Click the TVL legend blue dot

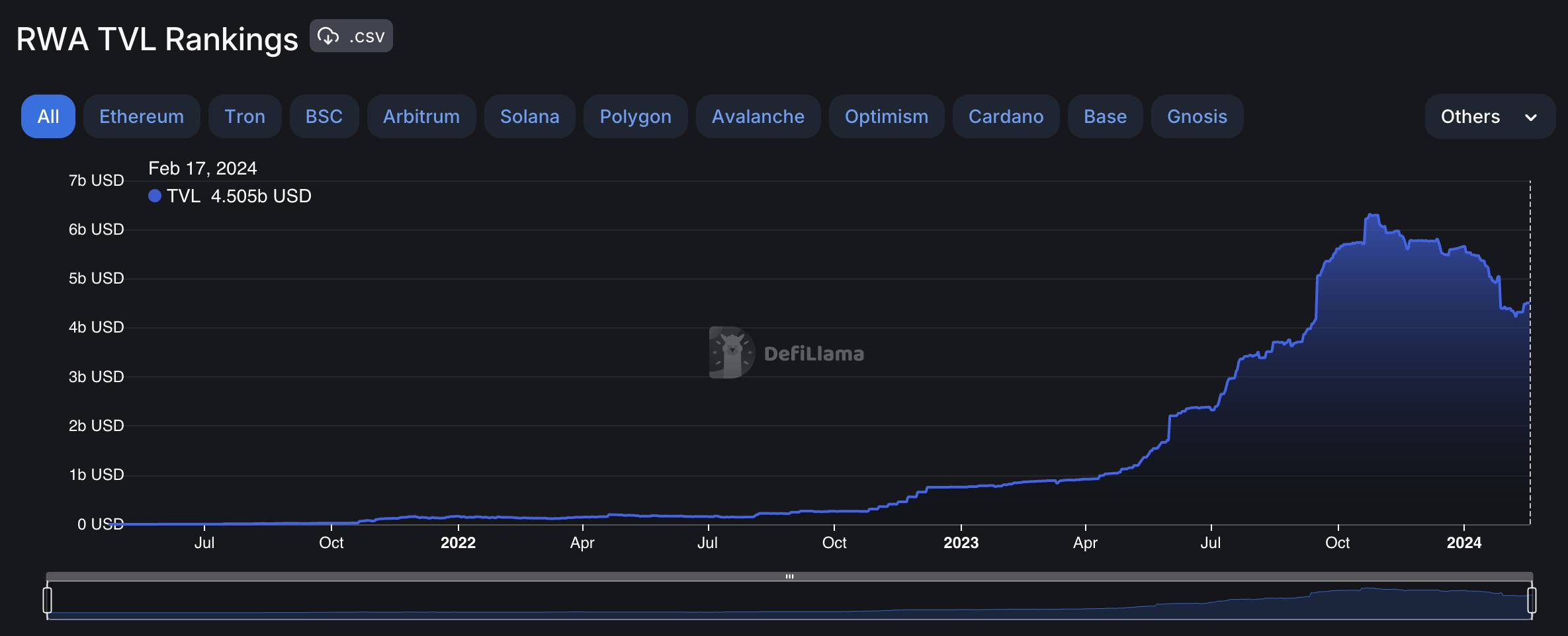click(155, 196)
